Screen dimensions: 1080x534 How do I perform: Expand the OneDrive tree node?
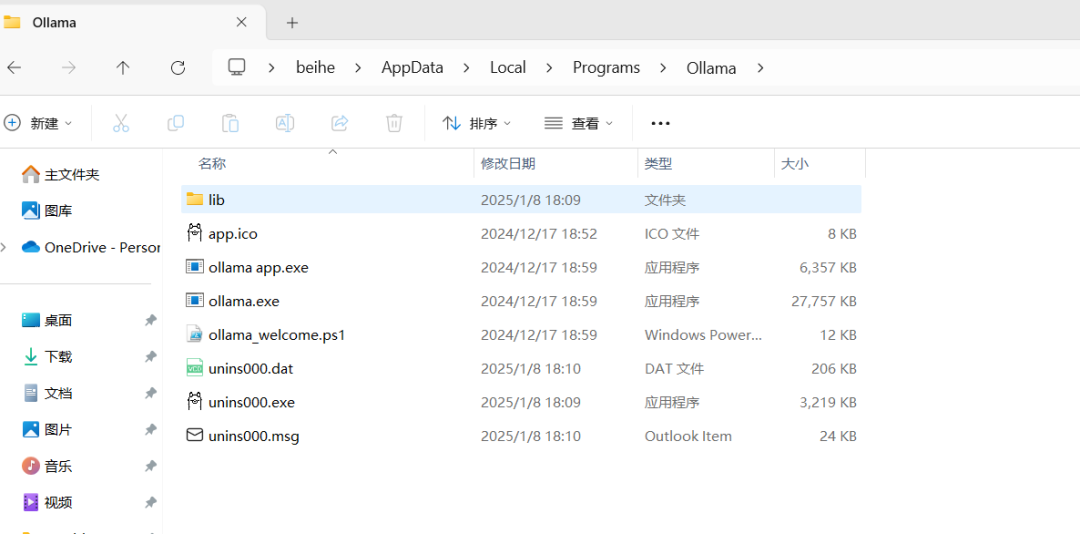(4, 247)
